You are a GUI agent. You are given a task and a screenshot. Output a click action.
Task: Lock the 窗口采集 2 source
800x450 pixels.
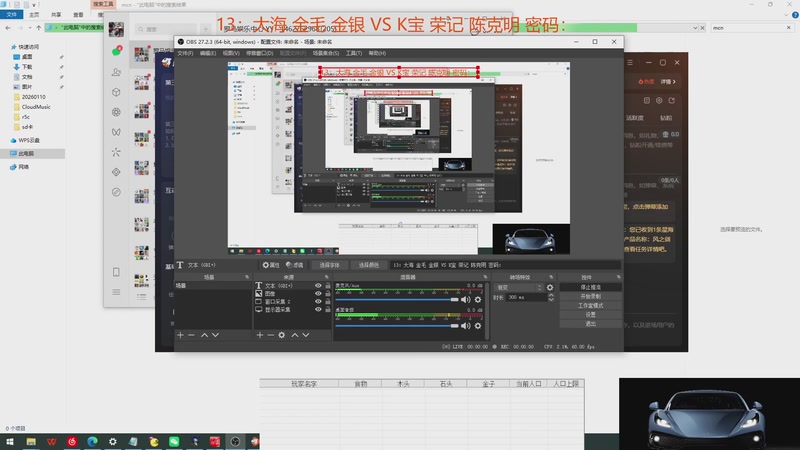pyautogui.click(x=328, y=302)
